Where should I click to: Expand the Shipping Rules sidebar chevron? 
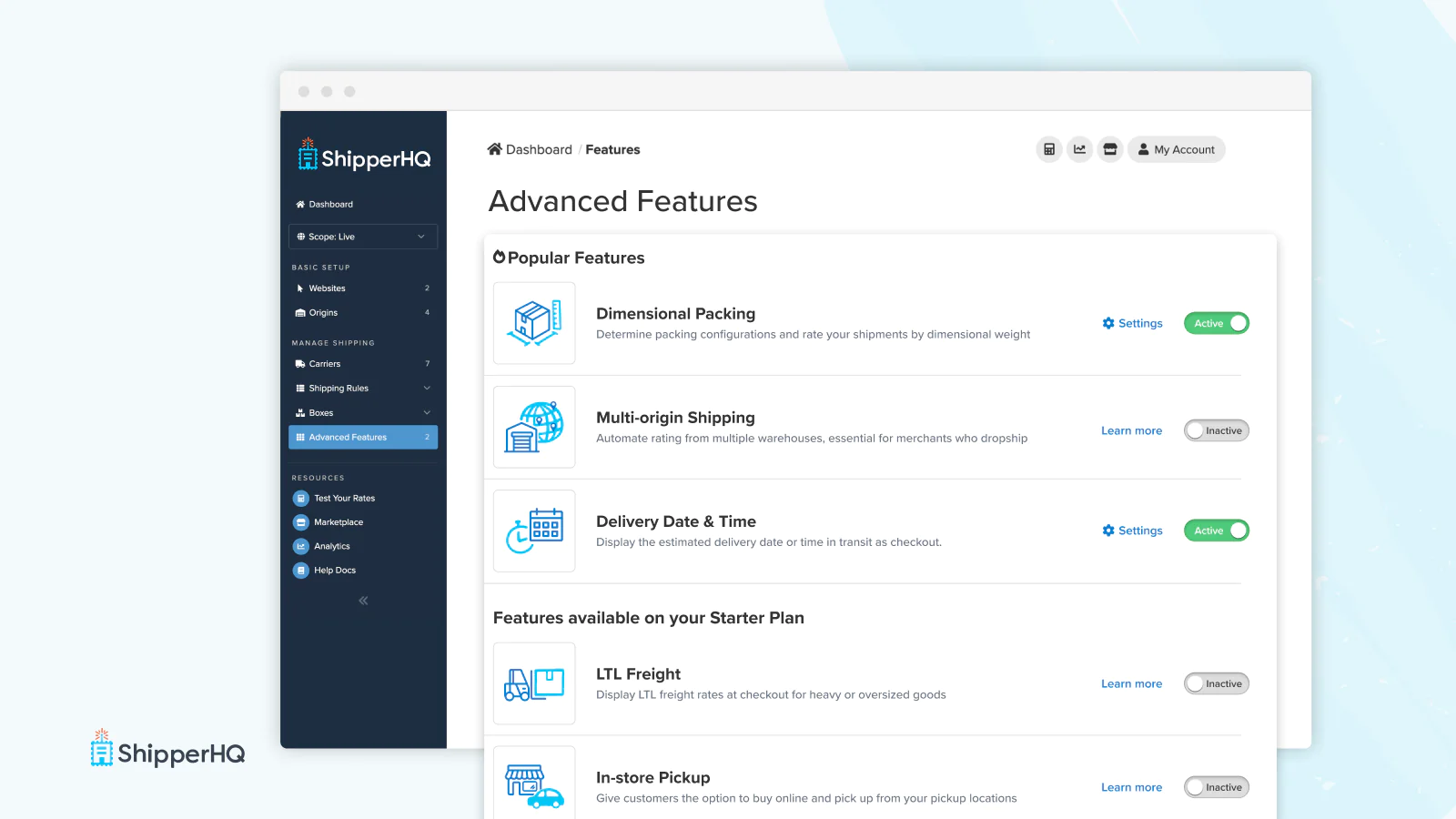tap(427, 389)
